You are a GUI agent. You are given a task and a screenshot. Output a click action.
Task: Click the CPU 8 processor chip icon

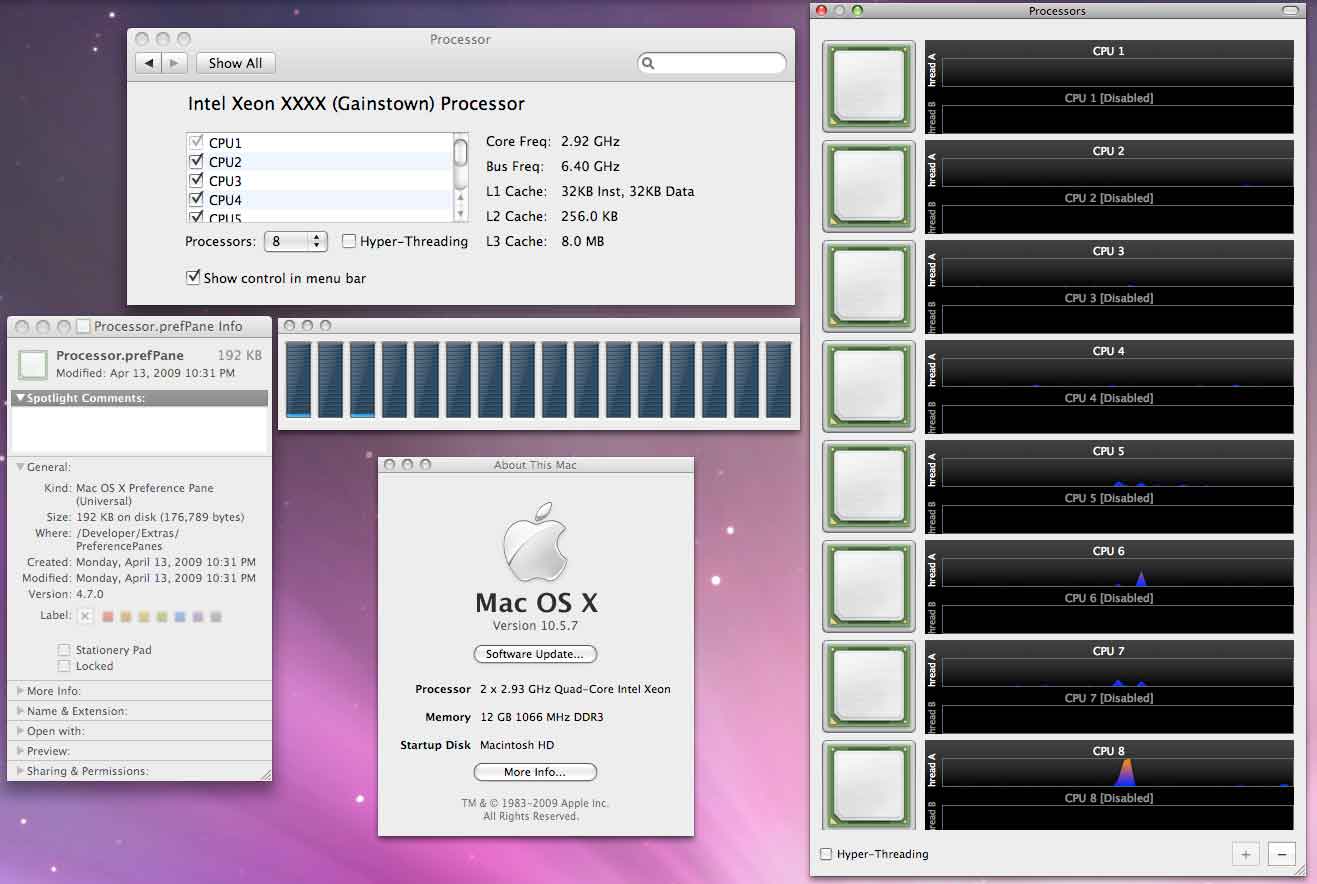point(868,786)
